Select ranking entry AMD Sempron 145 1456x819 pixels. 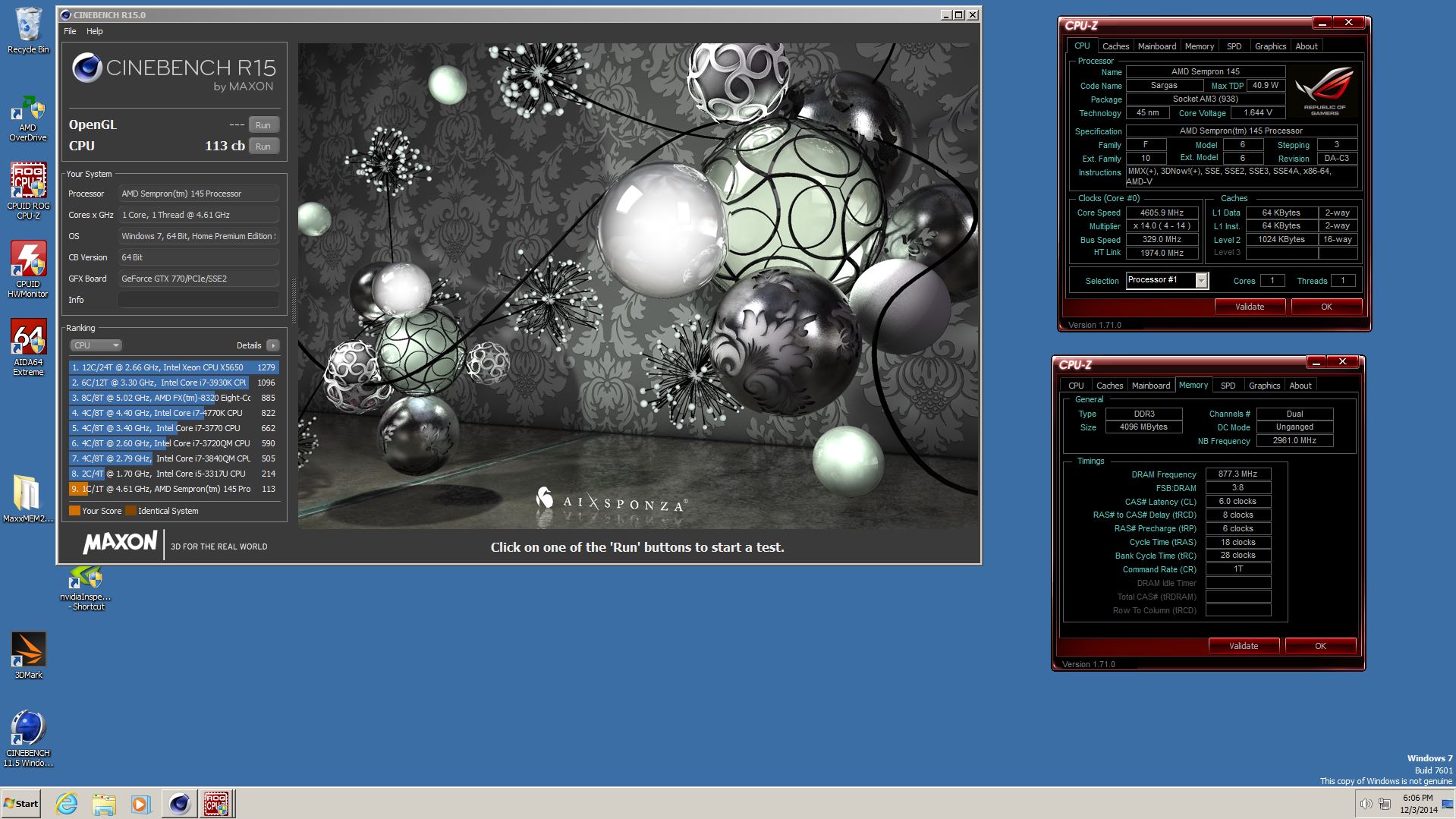point(174,489)
